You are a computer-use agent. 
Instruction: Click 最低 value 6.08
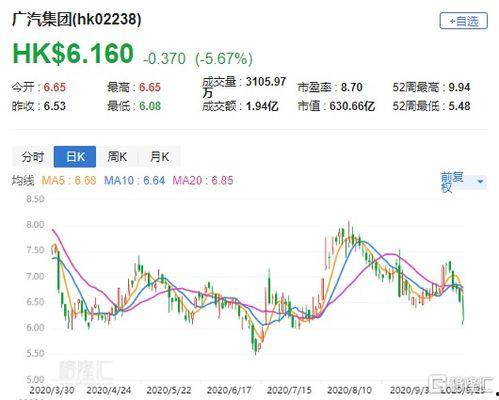(x=150, y=106)
